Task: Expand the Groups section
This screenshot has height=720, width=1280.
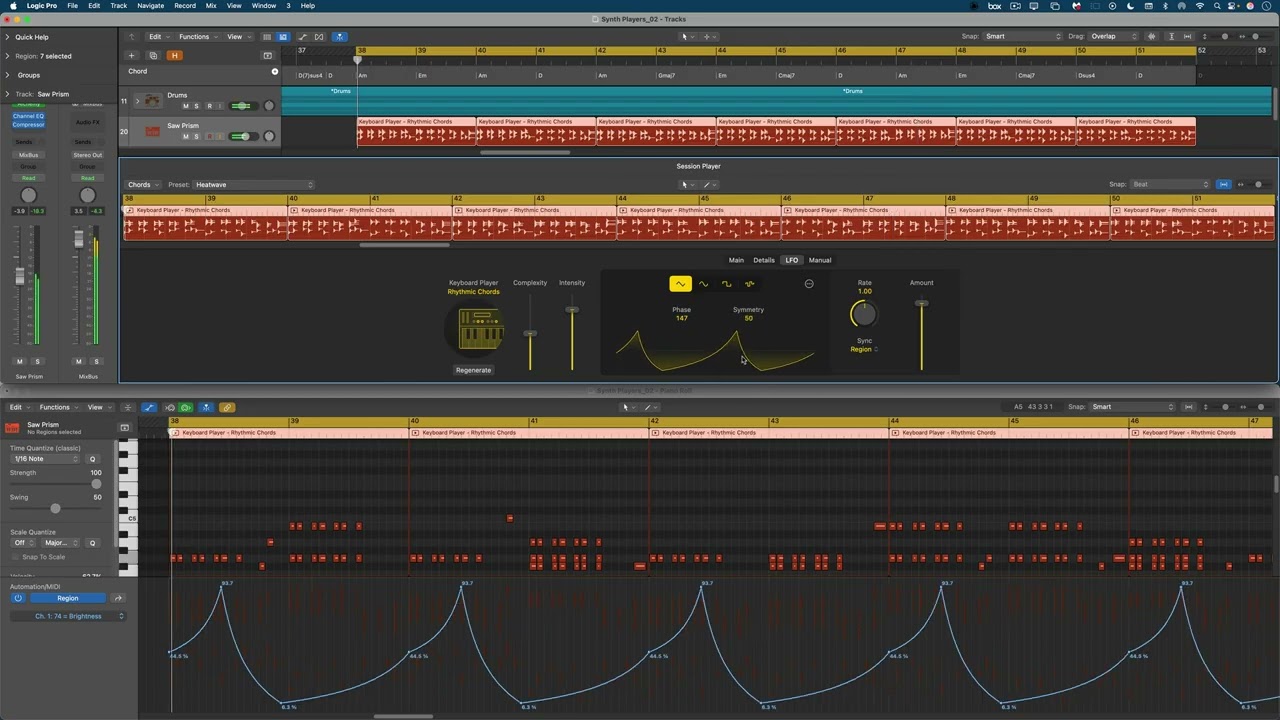Action: click(8, 75)
